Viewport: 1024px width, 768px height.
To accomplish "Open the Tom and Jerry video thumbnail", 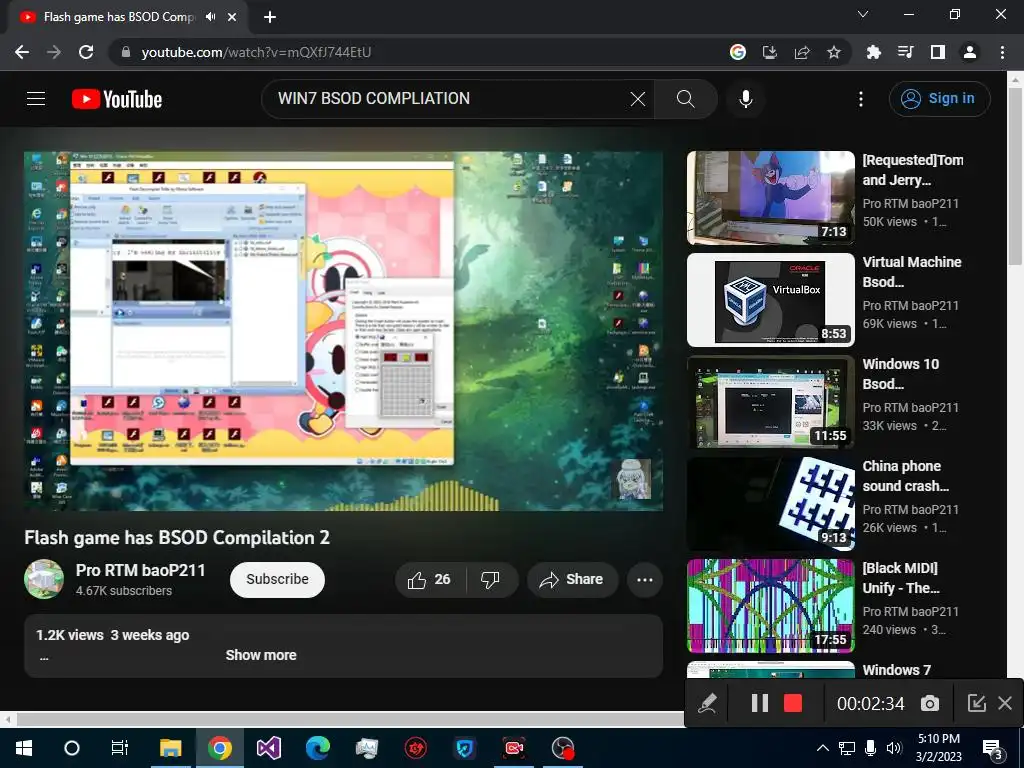I will point(771,198).
